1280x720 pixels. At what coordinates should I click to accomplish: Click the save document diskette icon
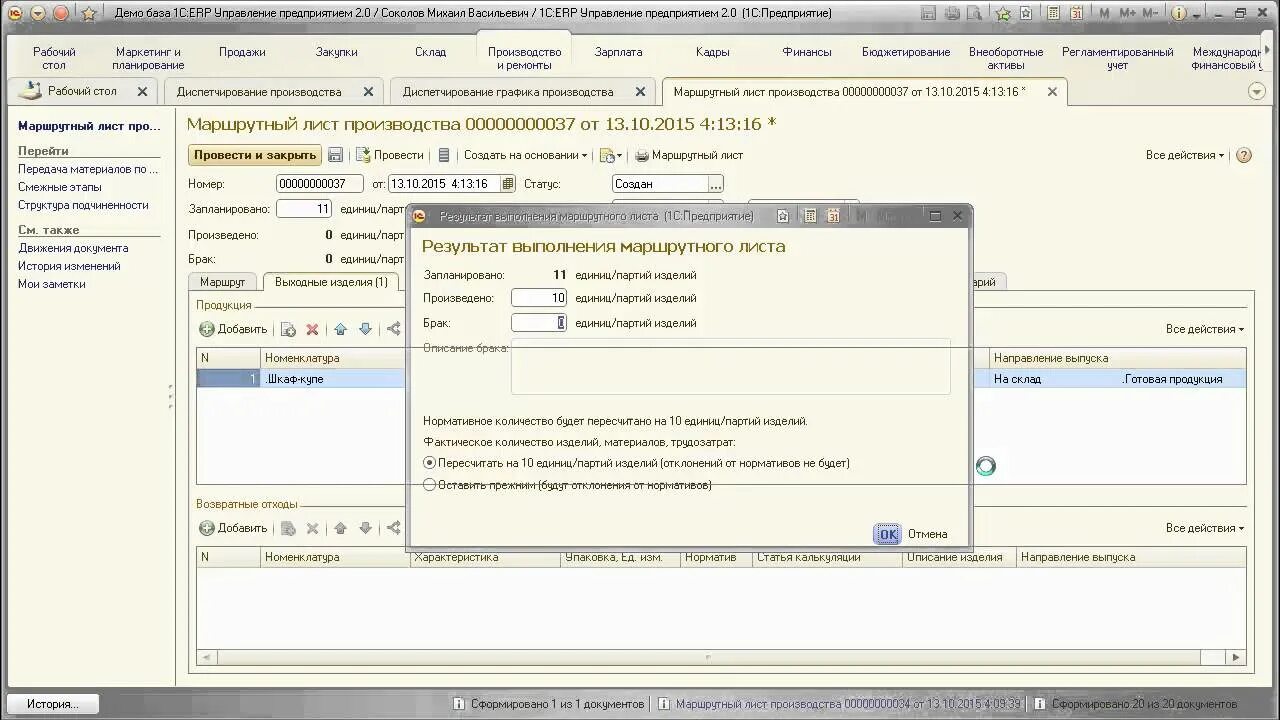[336, 155]
